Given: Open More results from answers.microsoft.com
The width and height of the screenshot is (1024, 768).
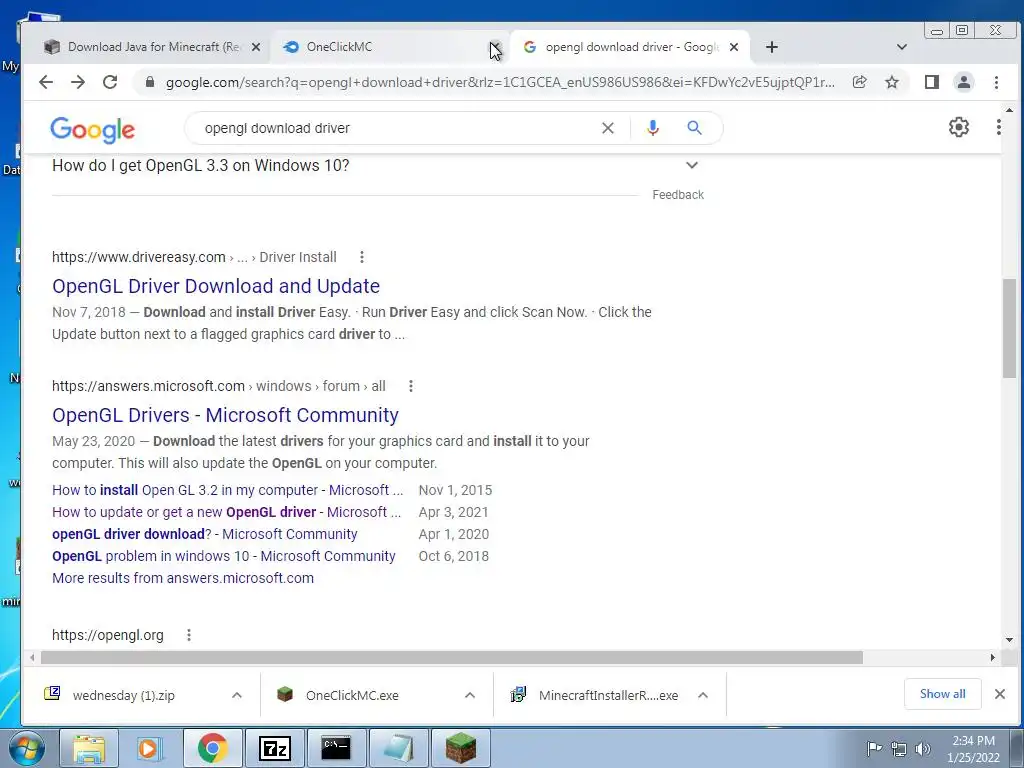Looking at the screenshot, I should coord(183,578).
